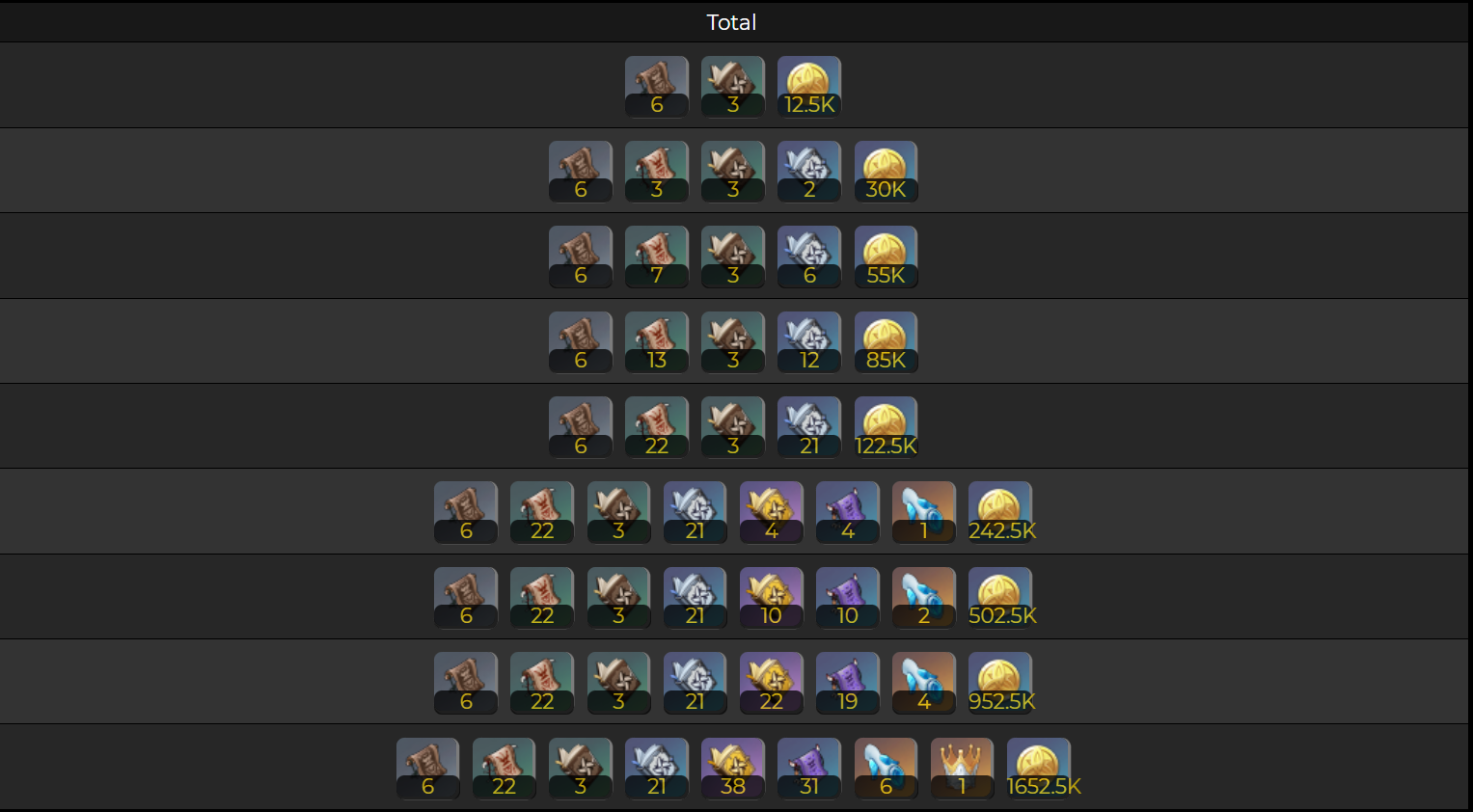Click the gold coin labeled 122.5K
Screen dimensions: 1473x812
coord(886,427)
